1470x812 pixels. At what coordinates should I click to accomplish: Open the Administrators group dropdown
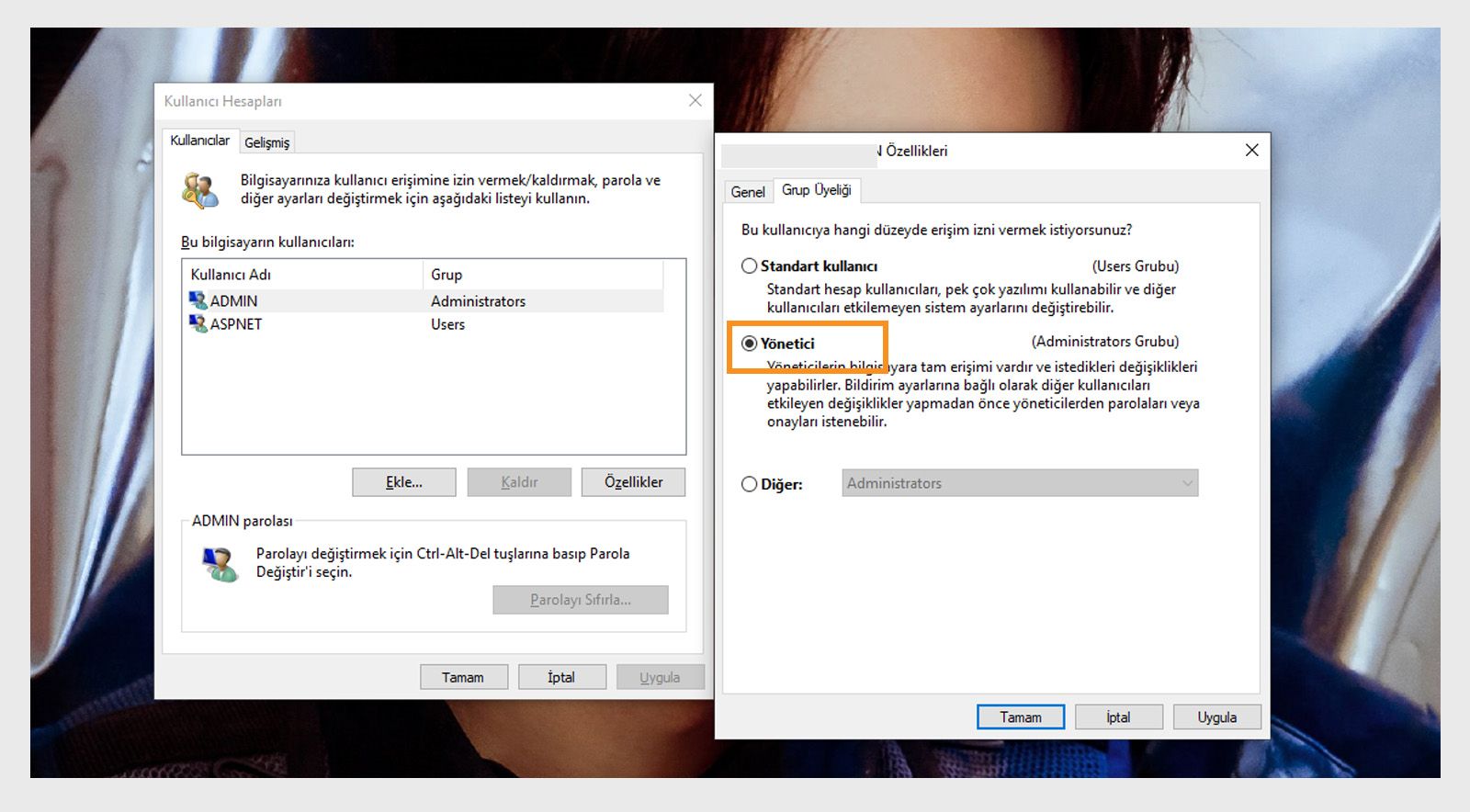1020,483
